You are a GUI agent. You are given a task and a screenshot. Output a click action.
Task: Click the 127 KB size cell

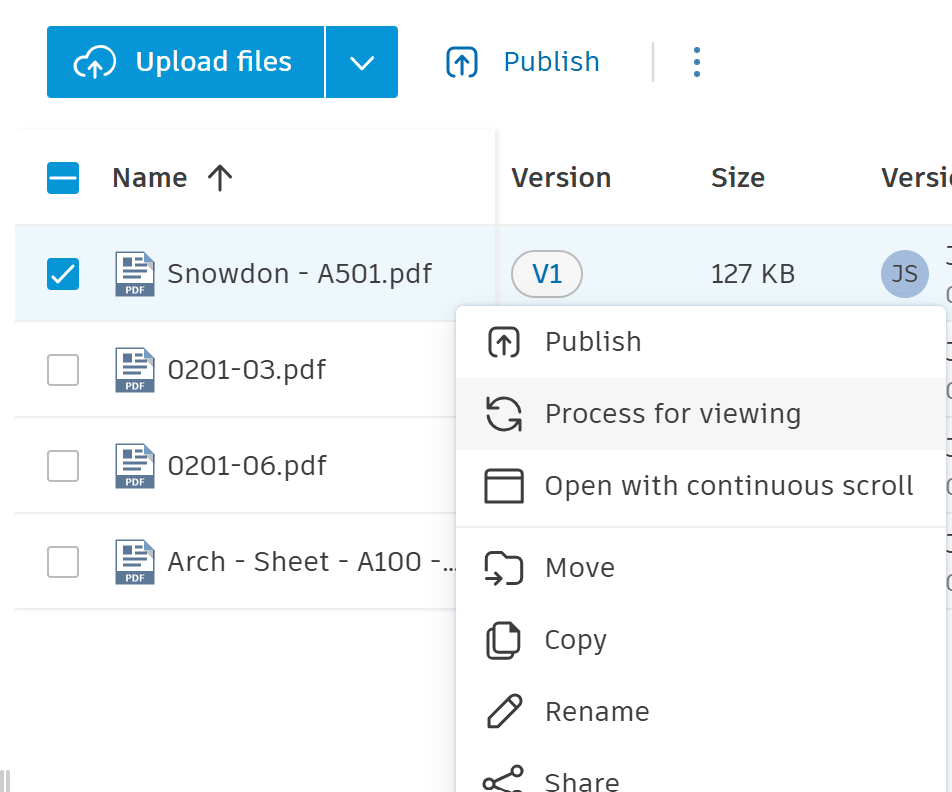[753, 274]
